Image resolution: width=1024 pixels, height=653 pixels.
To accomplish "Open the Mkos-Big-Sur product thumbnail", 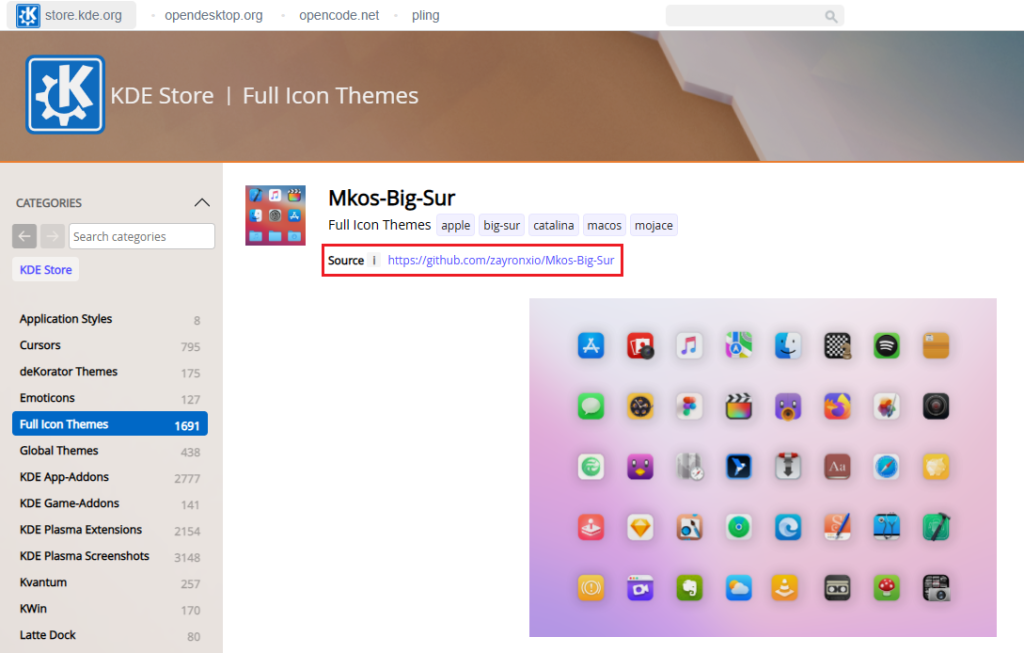I will pyautogui.click(x=275, y=215).
